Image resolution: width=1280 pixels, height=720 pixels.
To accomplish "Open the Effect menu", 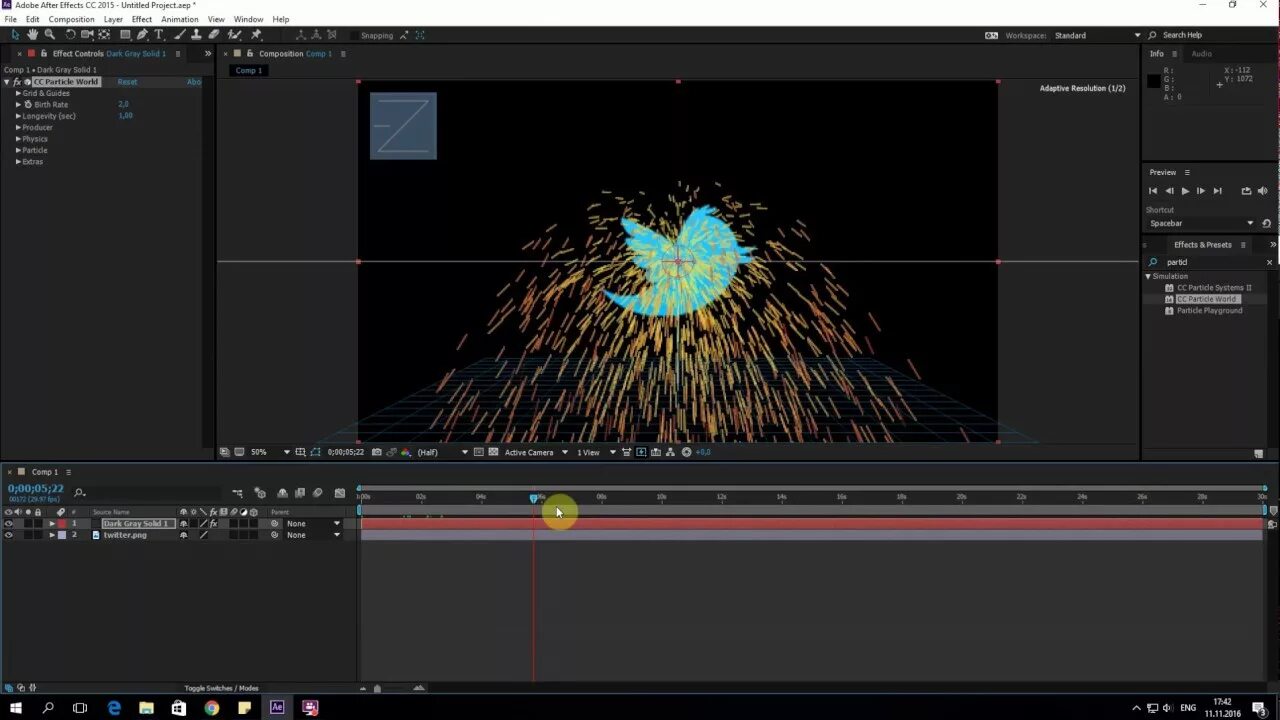I will (142, 19).
